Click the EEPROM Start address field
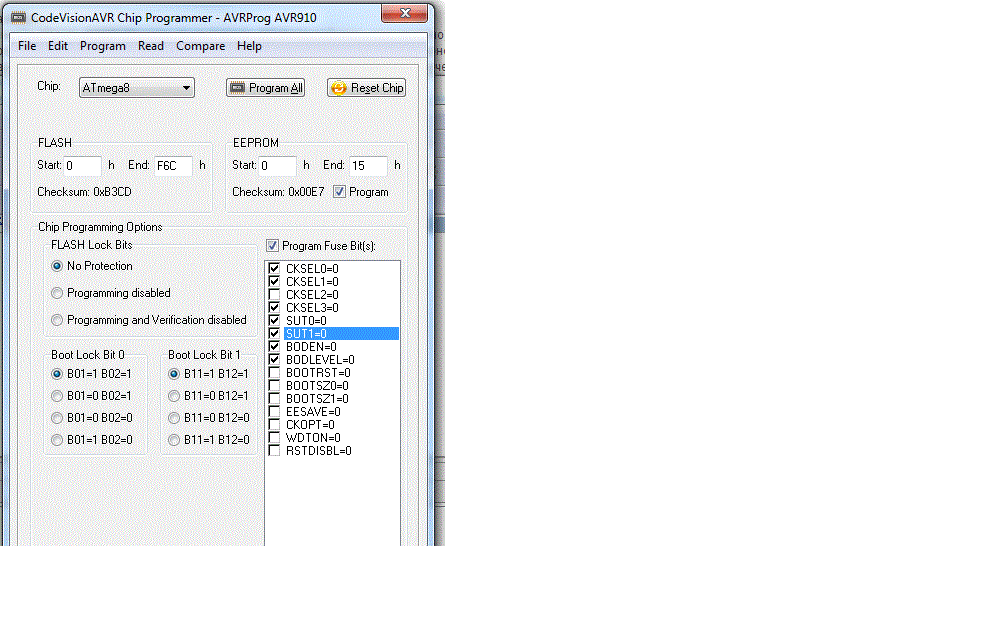 tap(277, 166)
